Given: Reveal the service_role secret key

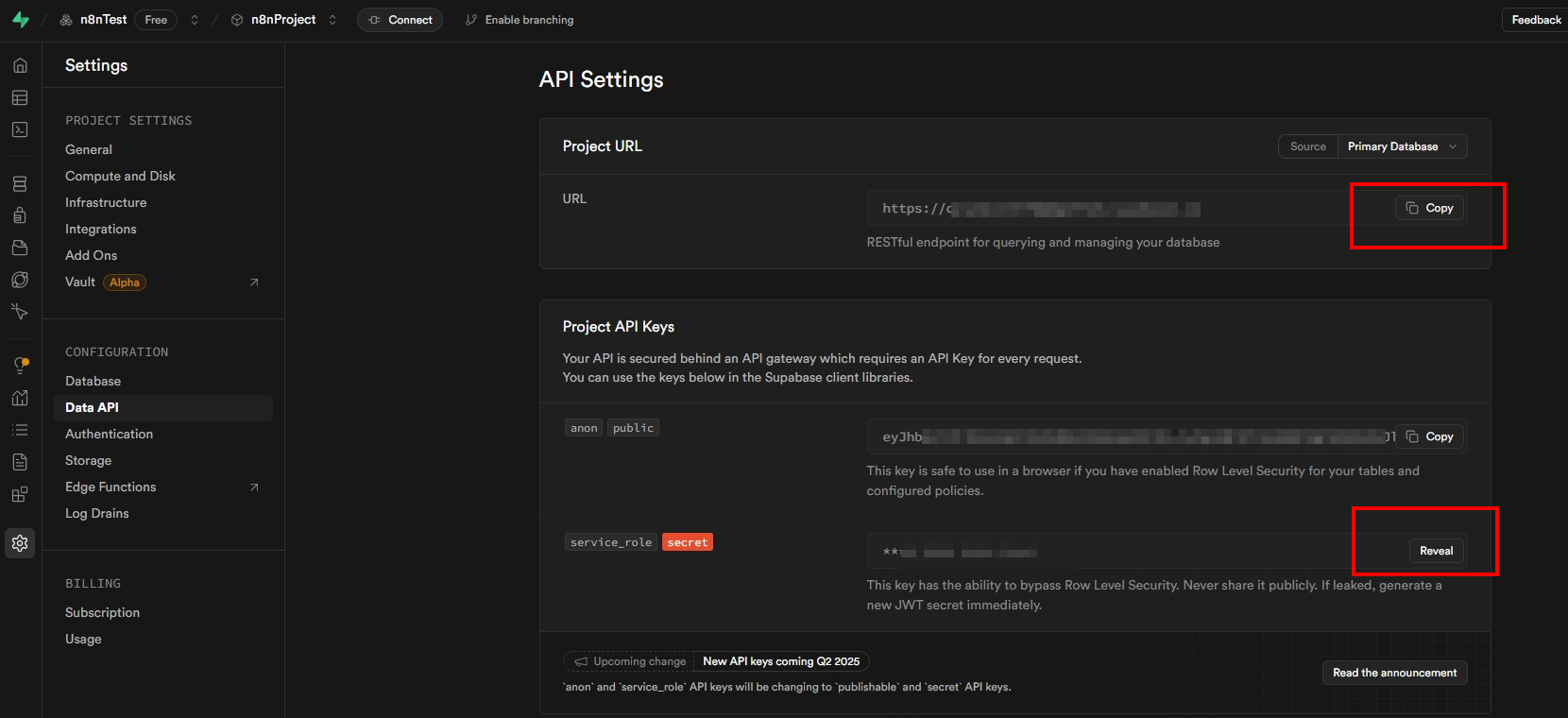Looking at the screenshot, I should [1436, 551].
